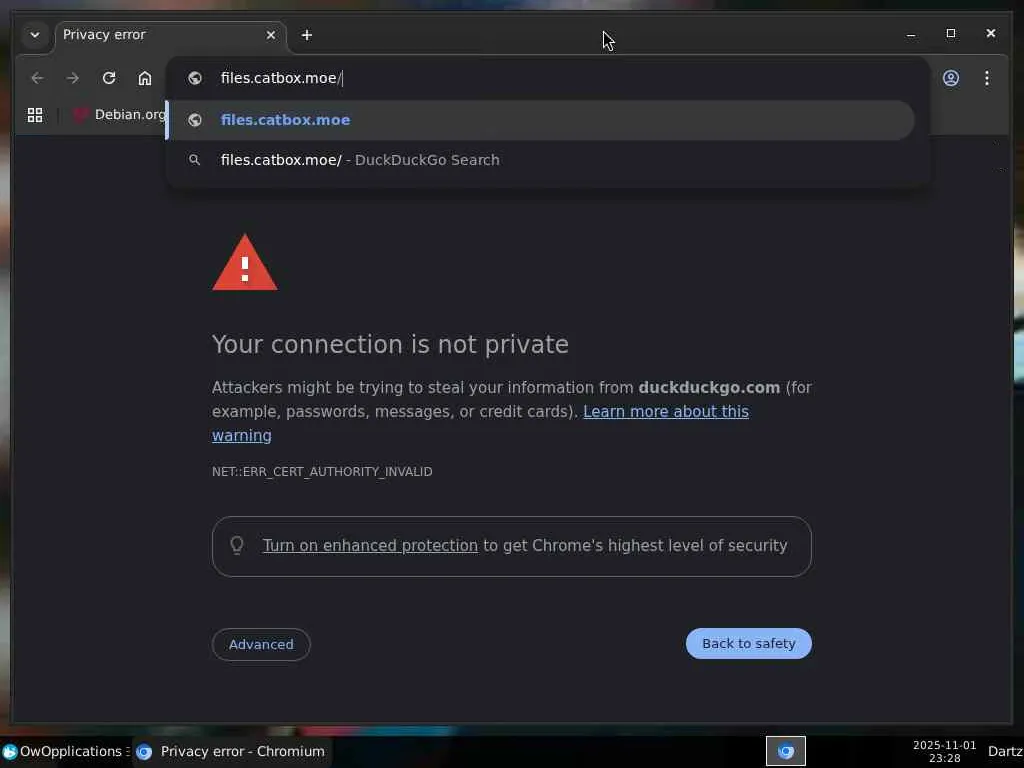Select the Privacy error tab
This screenshot has height=768, width=1024.
coord(150,35)
